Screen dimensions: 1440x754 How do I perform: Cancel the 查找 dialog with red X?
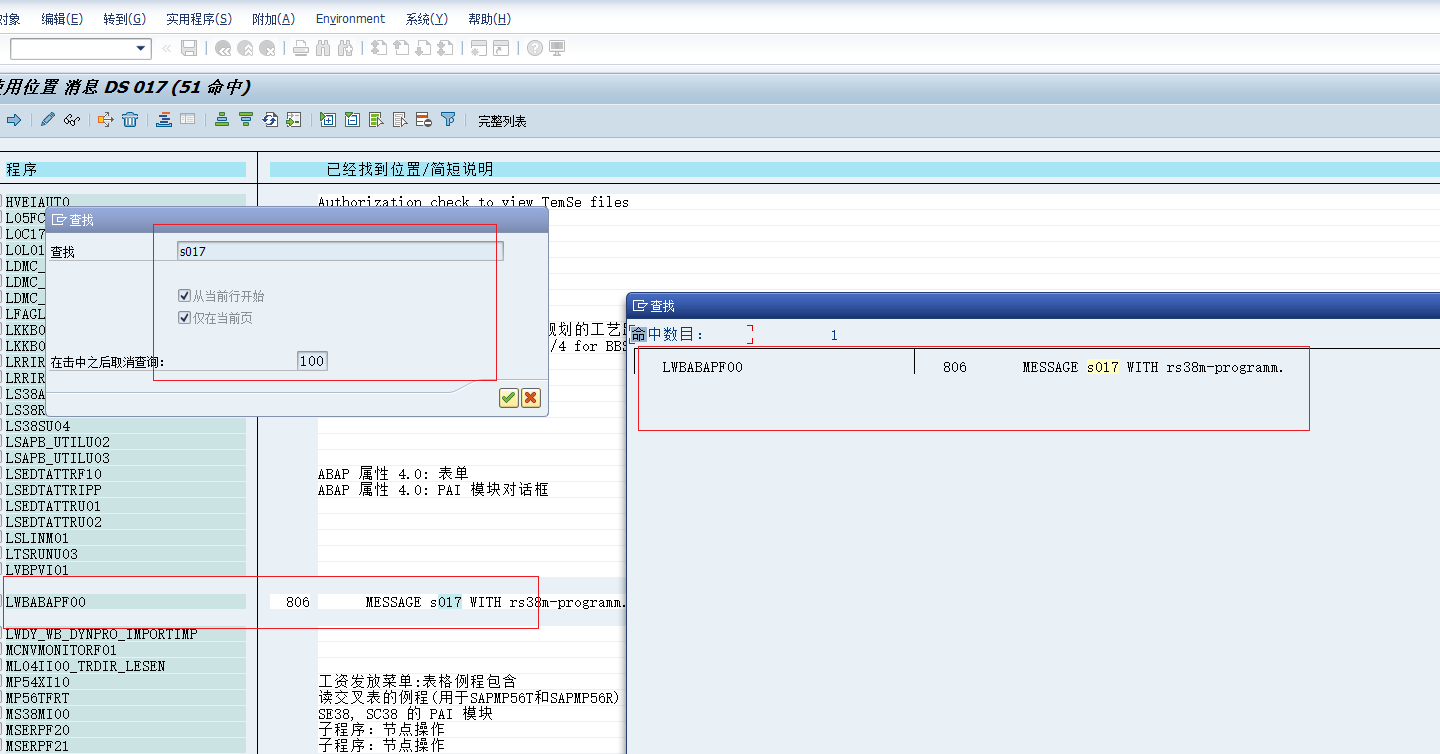click(531, 398)
